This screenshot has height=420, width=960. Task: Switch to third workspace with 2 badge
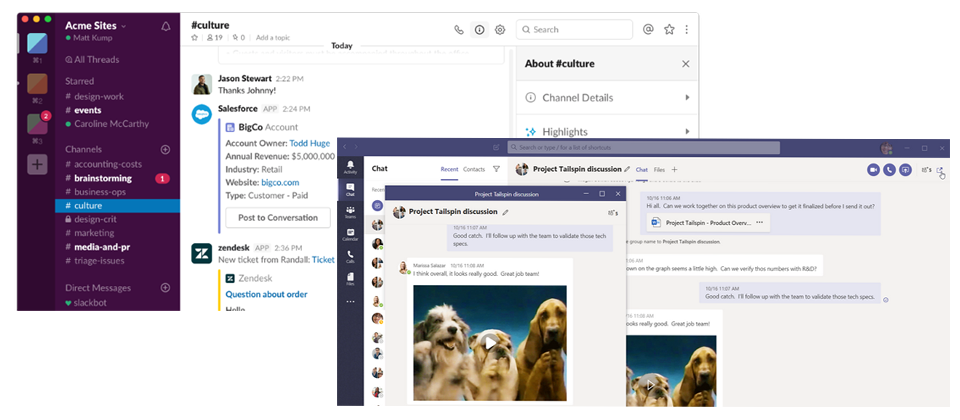click(x=37, y=124)
